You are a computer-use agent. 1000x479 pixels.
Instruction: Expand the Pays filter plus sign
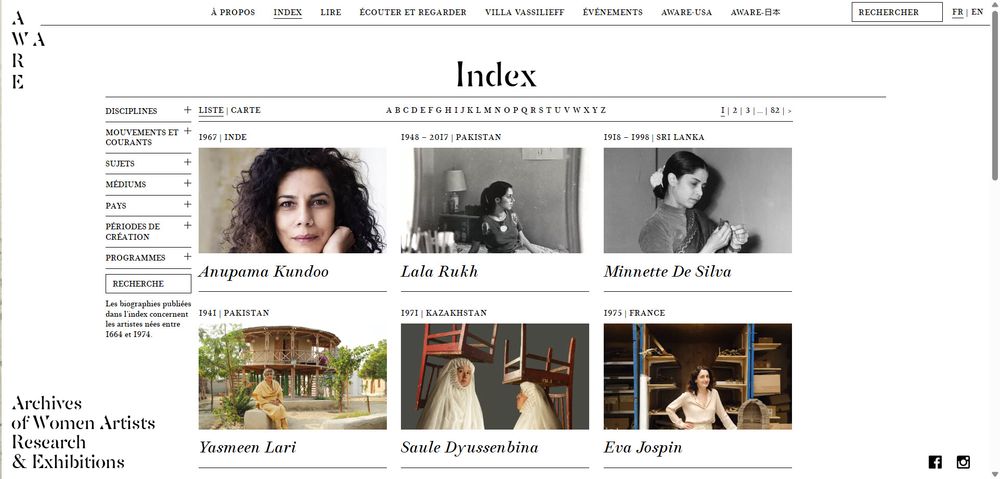pos(188,204)
